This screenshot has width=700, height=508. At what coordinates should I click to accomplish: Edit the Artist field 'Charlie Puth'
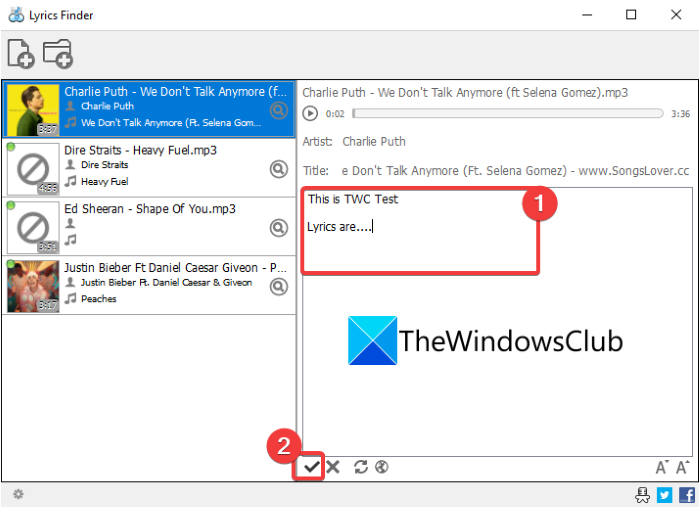click(374, 142)
